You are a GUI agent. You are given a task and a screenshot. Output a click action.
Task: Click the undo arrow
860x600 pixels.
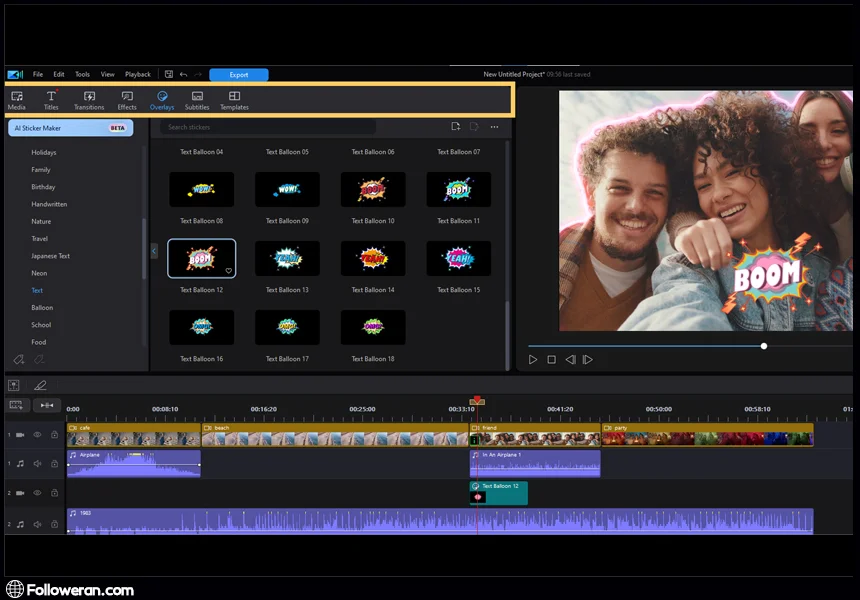pos(183,74)
